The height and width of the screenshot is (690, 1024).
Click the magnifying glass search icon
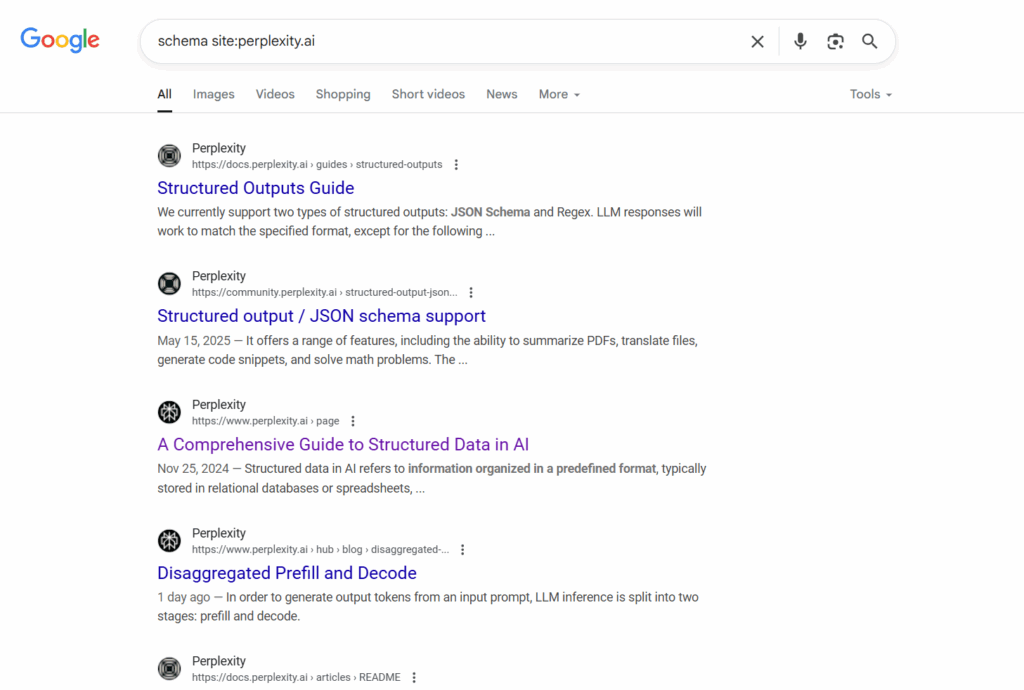click(869, 42)
